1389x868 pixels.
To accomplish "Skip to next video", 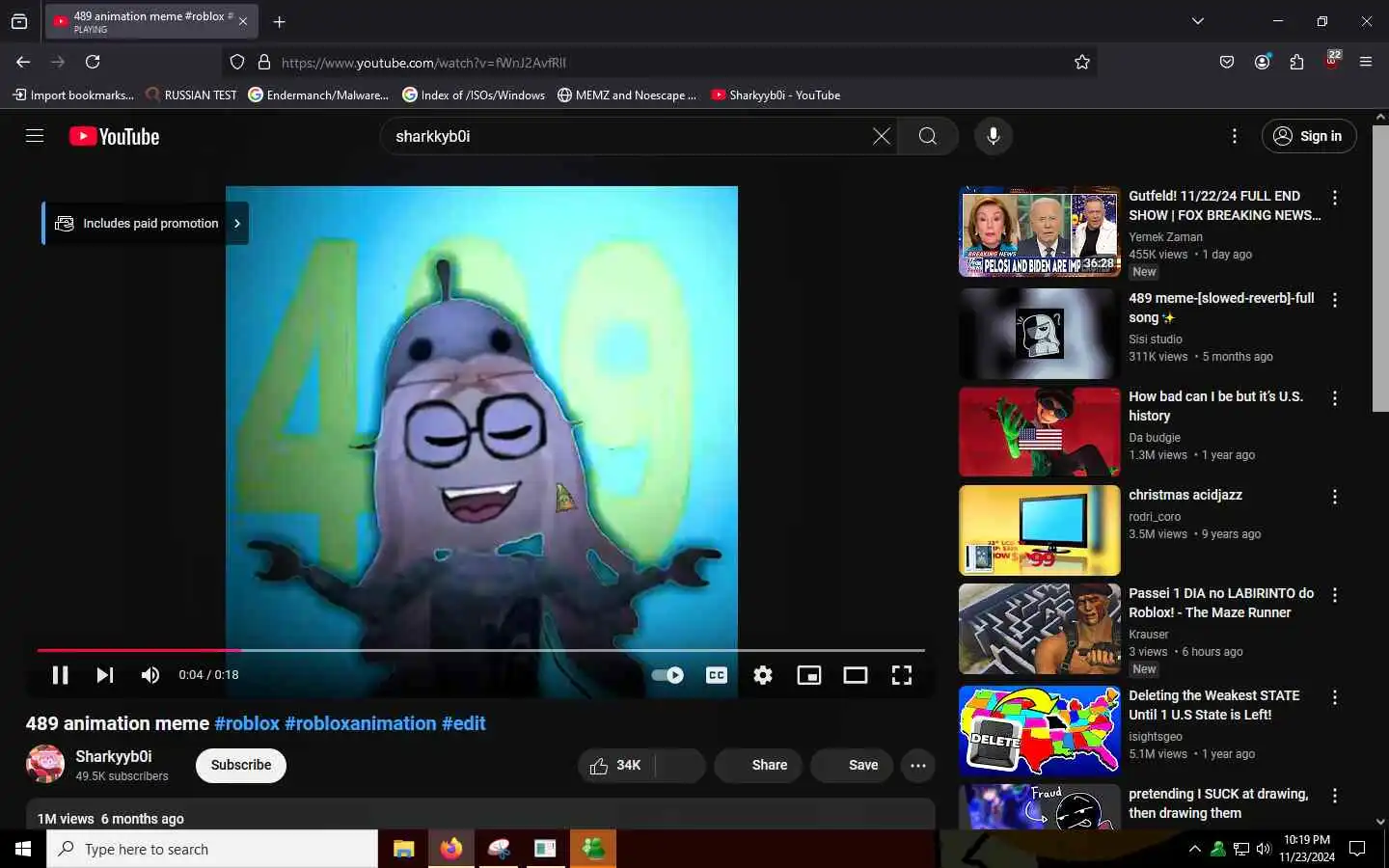I will pyautogui.click(x=105, y=675).
